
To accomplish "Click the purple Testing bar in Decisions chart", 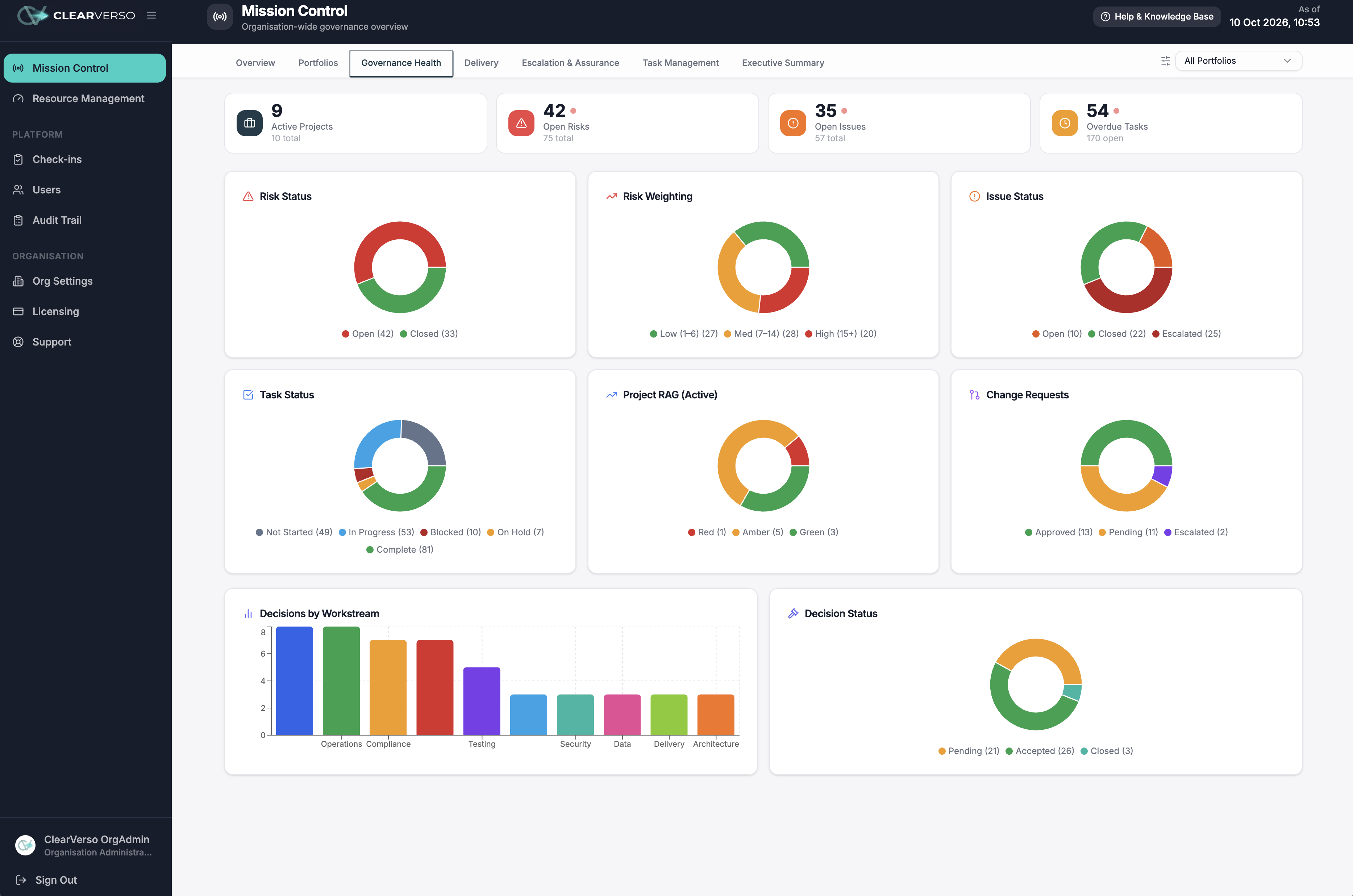I will [x=482, y=701].
